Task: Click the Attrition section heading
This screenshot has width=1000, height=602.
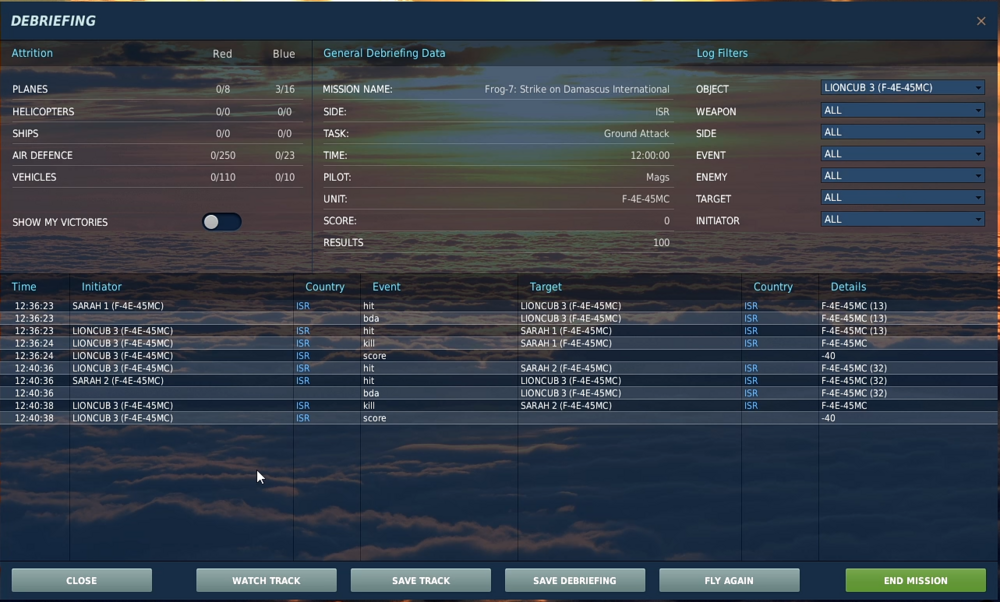Action: tap(32, 53)
